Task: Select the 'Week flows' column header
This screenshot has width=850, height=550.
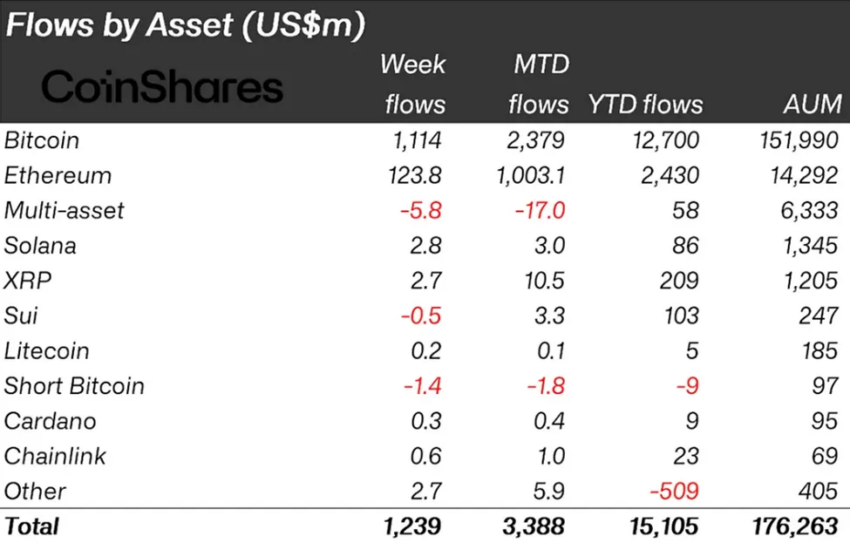Action: click(x=413, y=84)
